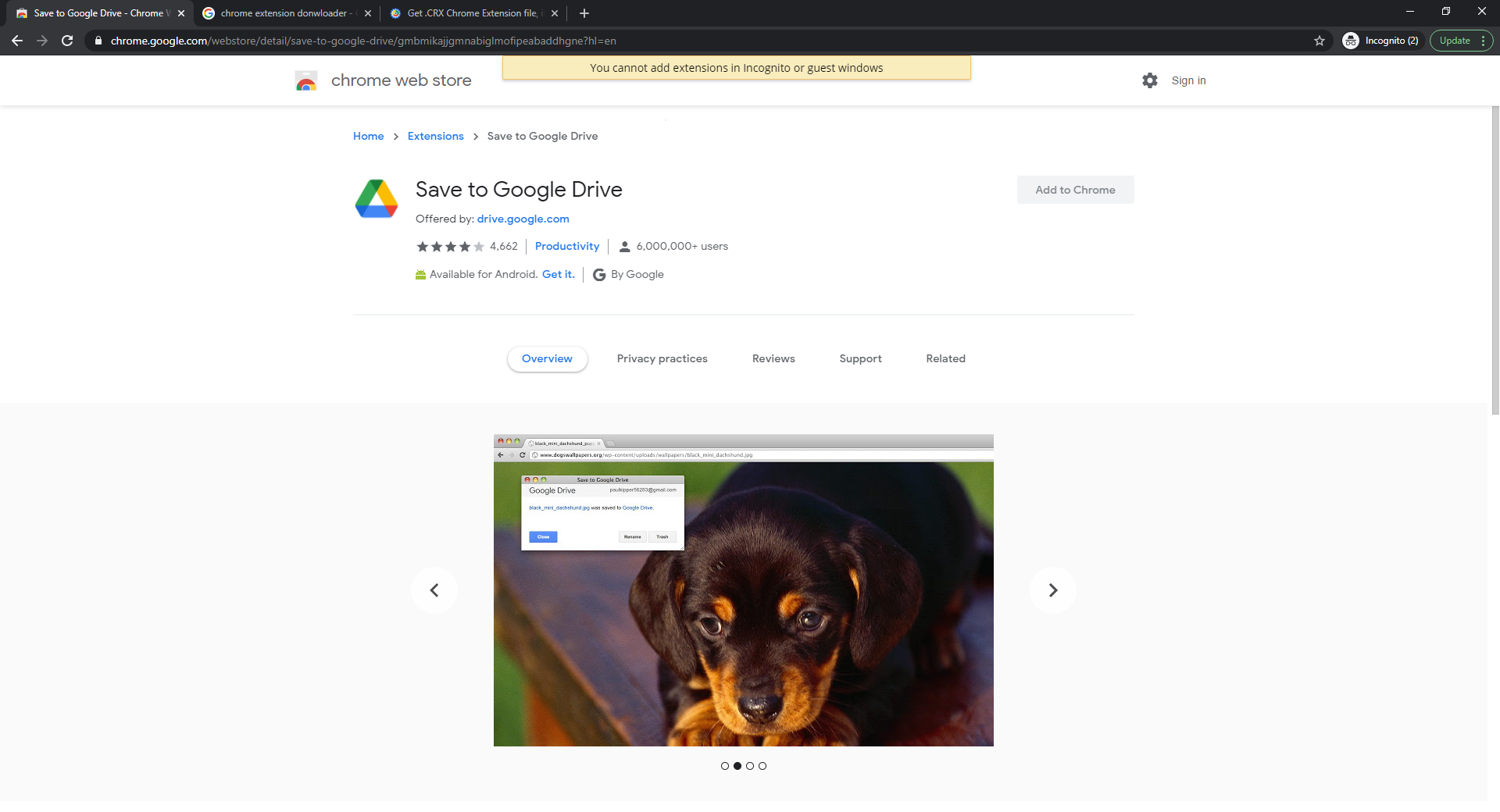This screenshot has width=1500, height=812.
Task: Click the page vertical scrollbar
Action: point(1495,259)
